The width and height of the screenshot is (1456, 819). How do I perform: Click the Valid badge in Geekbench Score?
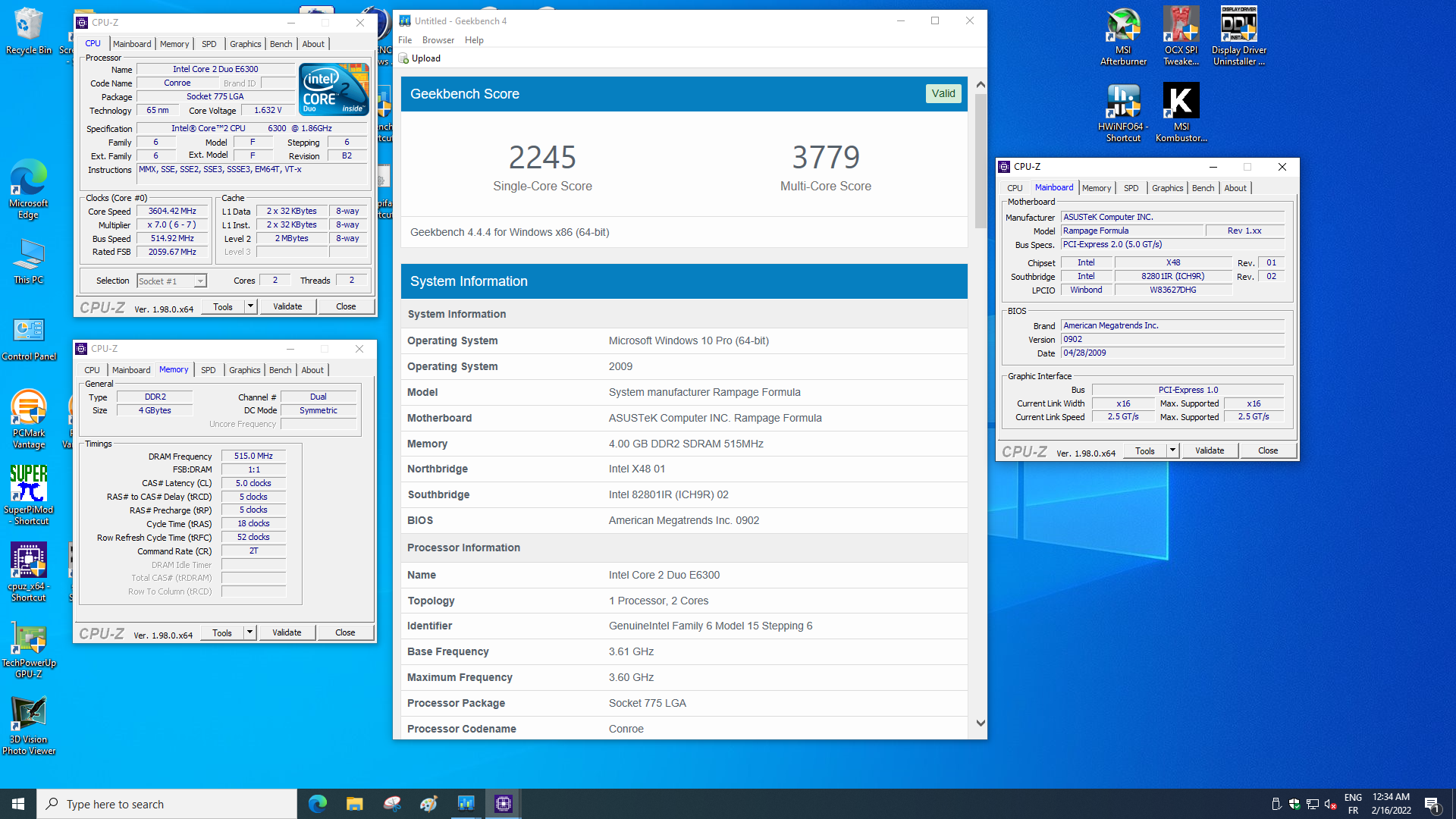(943, 93)
